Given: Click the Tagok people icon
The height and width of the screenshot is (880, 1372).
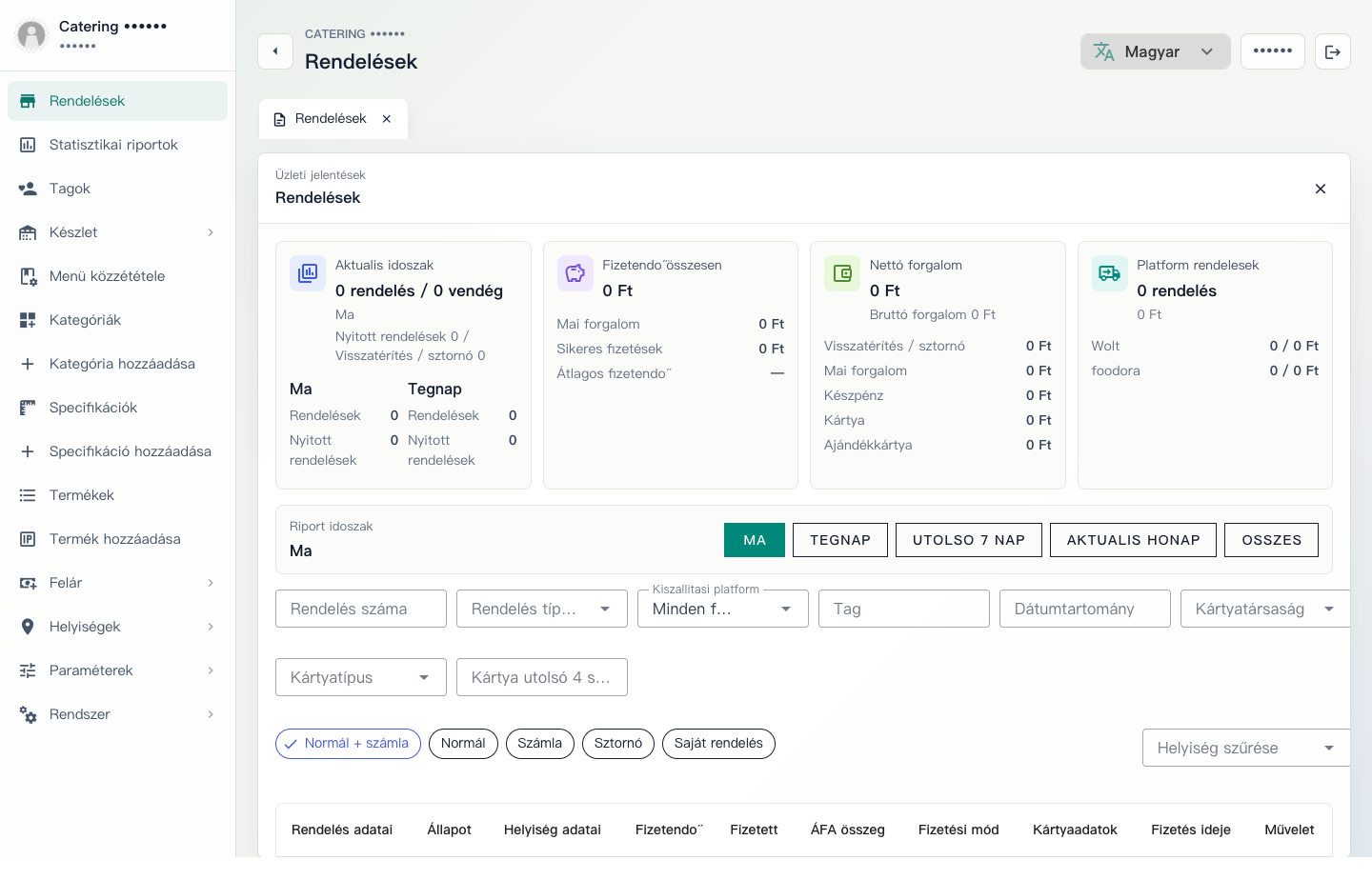Looking at the screenshot, I should pyautogui.click(x=28, y=189).
